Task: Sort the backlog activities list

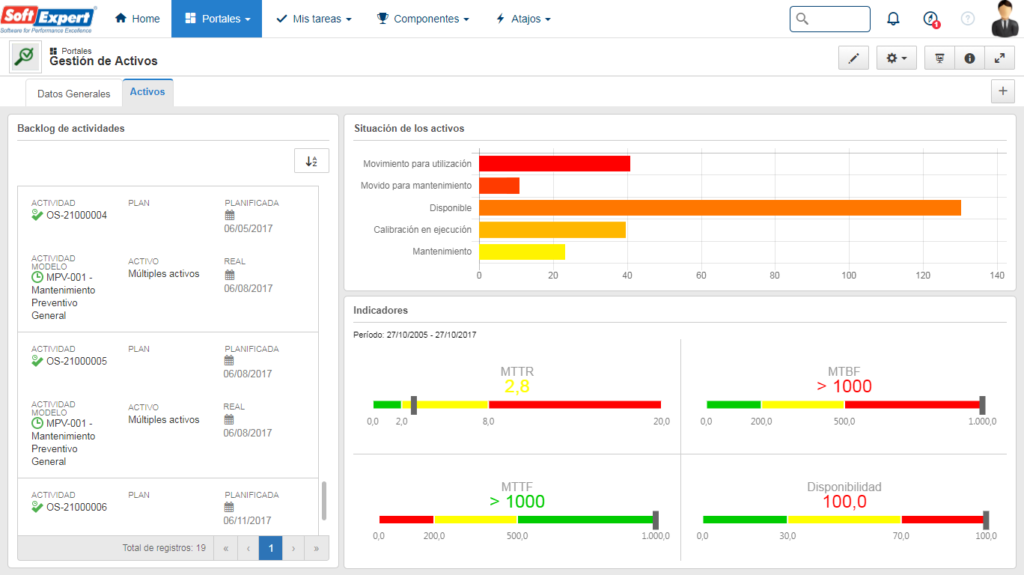Action: pyautogui.click(x=312, y=161)
